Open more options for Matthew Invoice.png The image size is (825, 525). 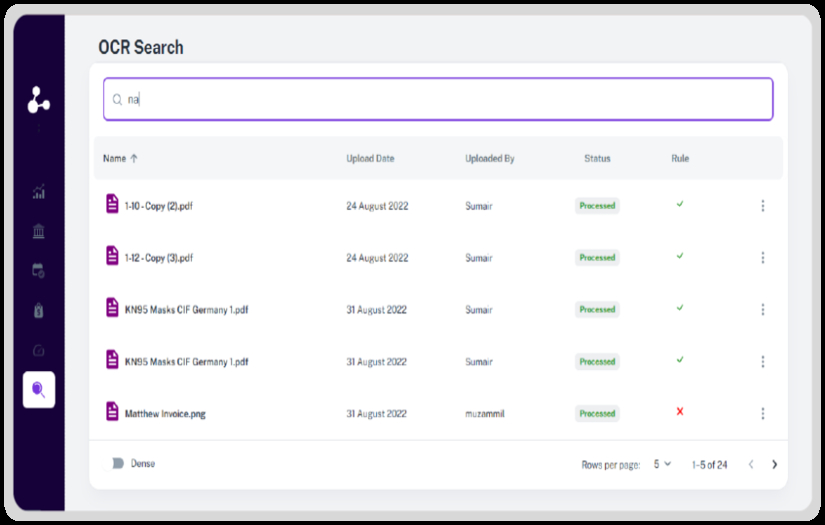coord(763,413)
